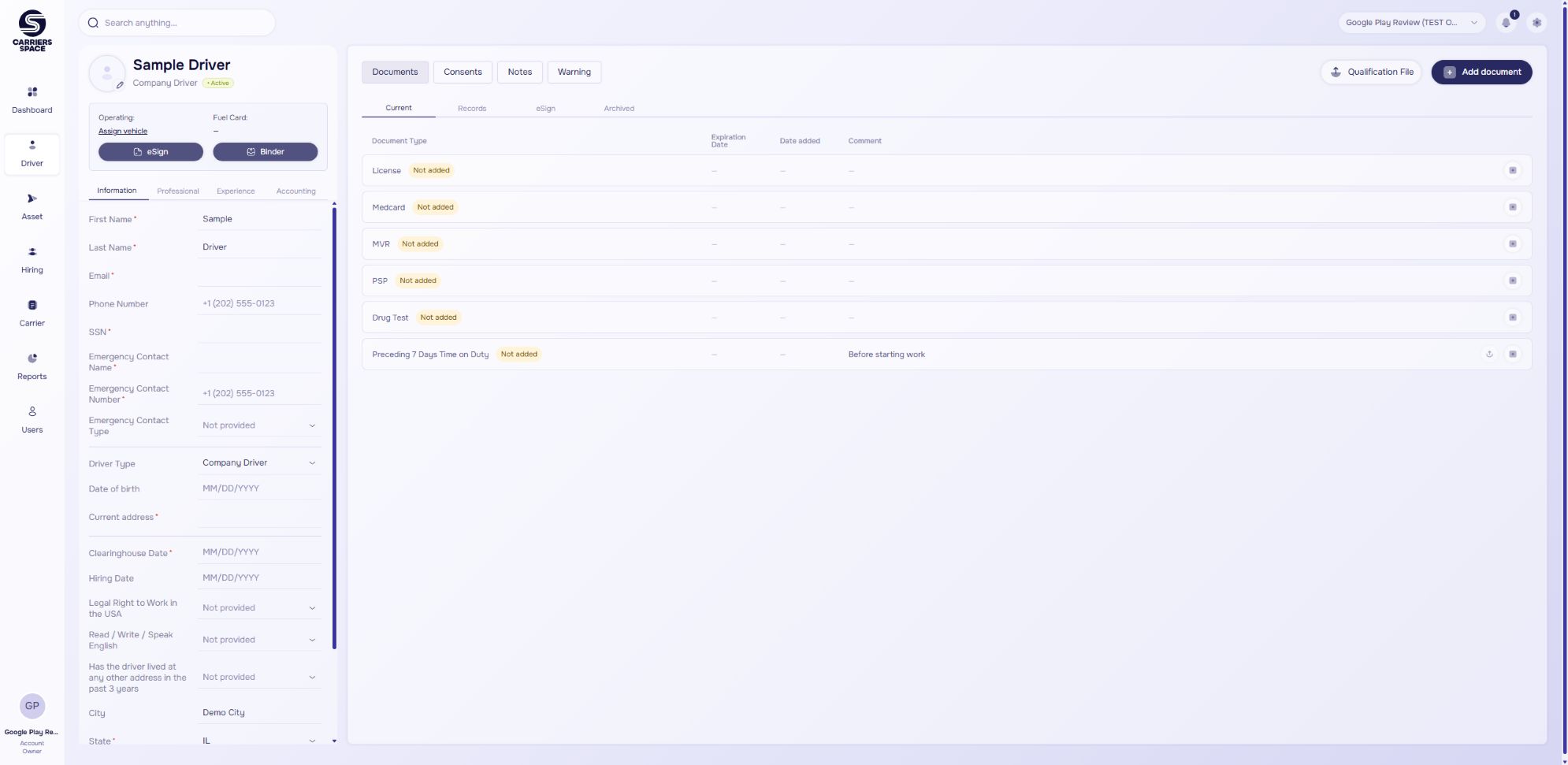Click the Assign vehicle link
The height and width of the screenshot is (765, 1568).
click(x=123, y=132)
